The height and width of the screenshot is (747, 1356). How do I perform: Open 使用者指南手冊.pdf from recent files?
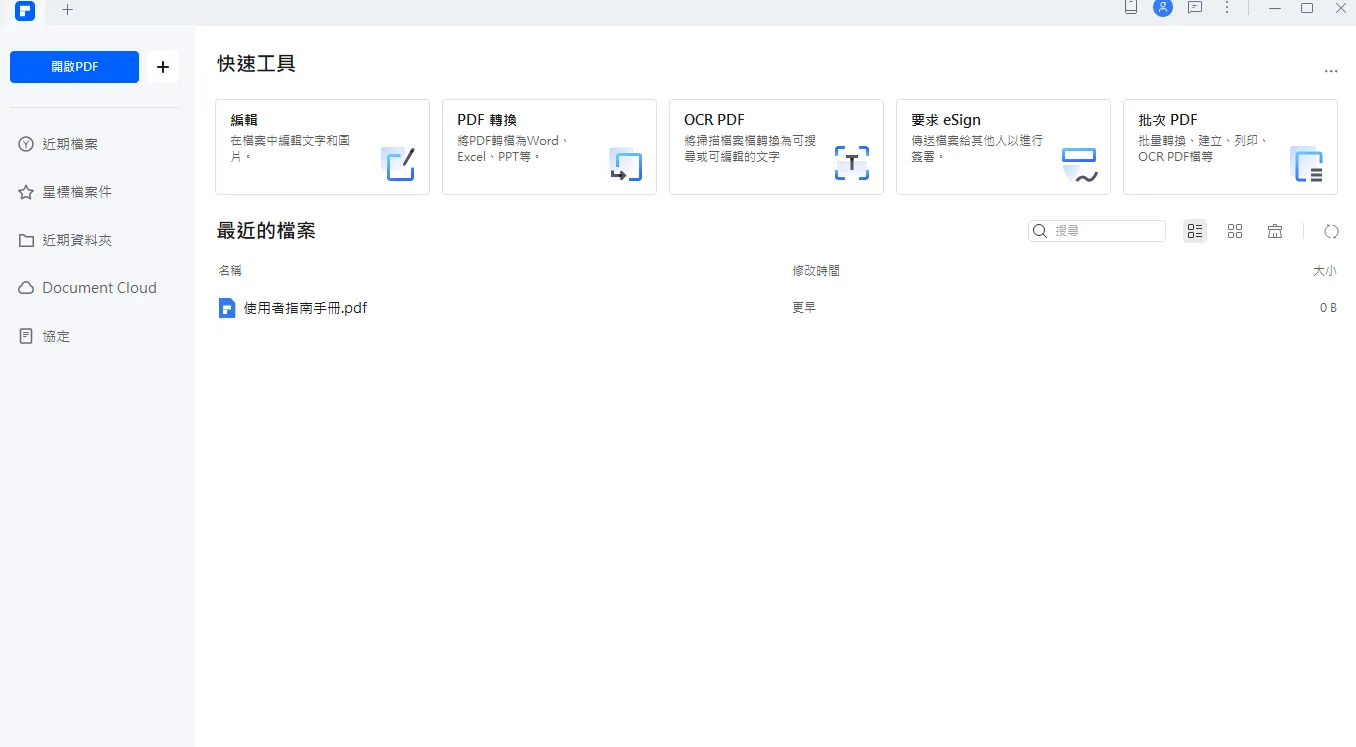coord(303,308)
